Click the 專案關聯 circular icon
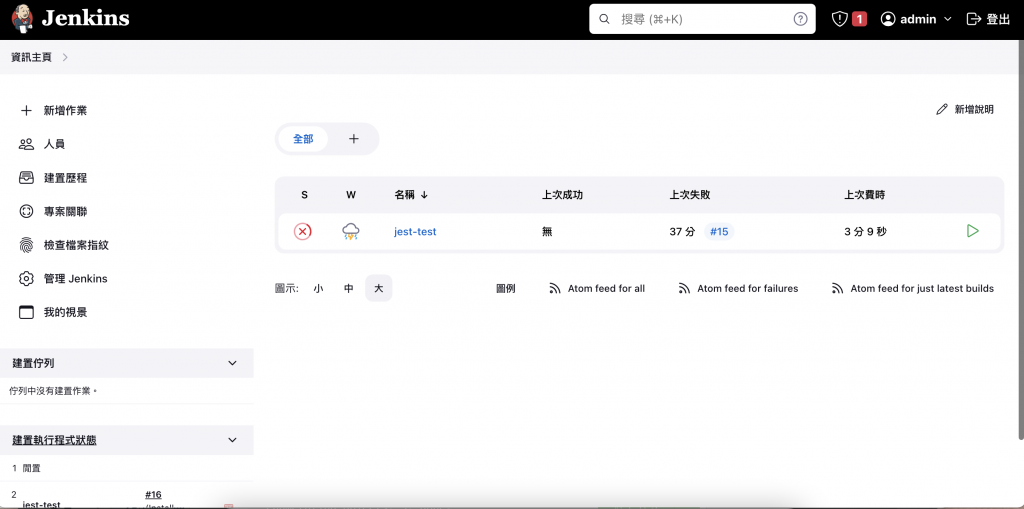The width and height of the screenshot is (1024, 509). (26, 212)
